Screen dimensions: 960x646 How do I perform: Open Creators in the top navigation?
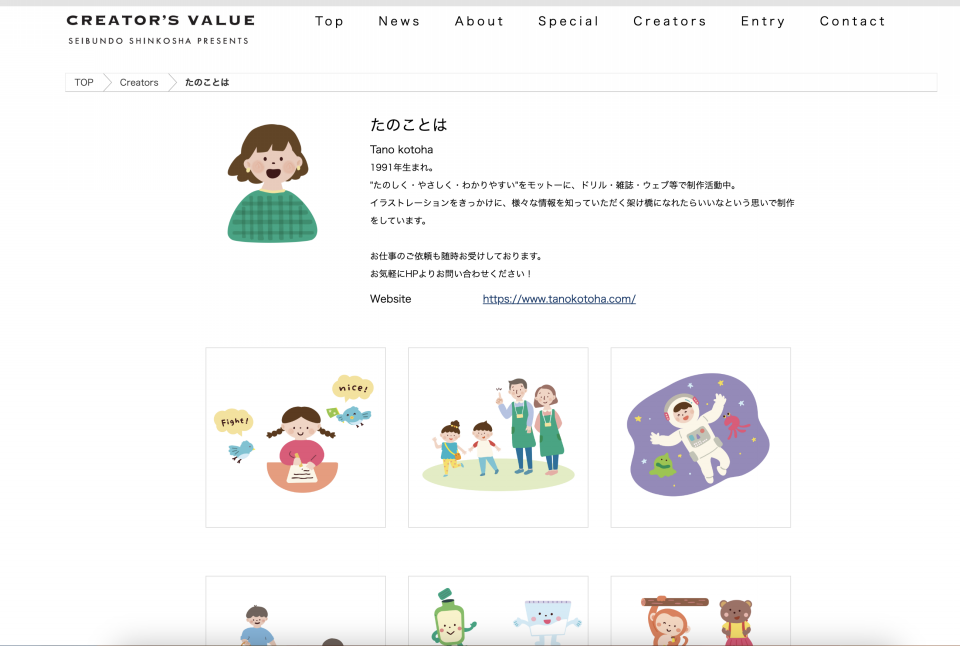tap(670, 21)
